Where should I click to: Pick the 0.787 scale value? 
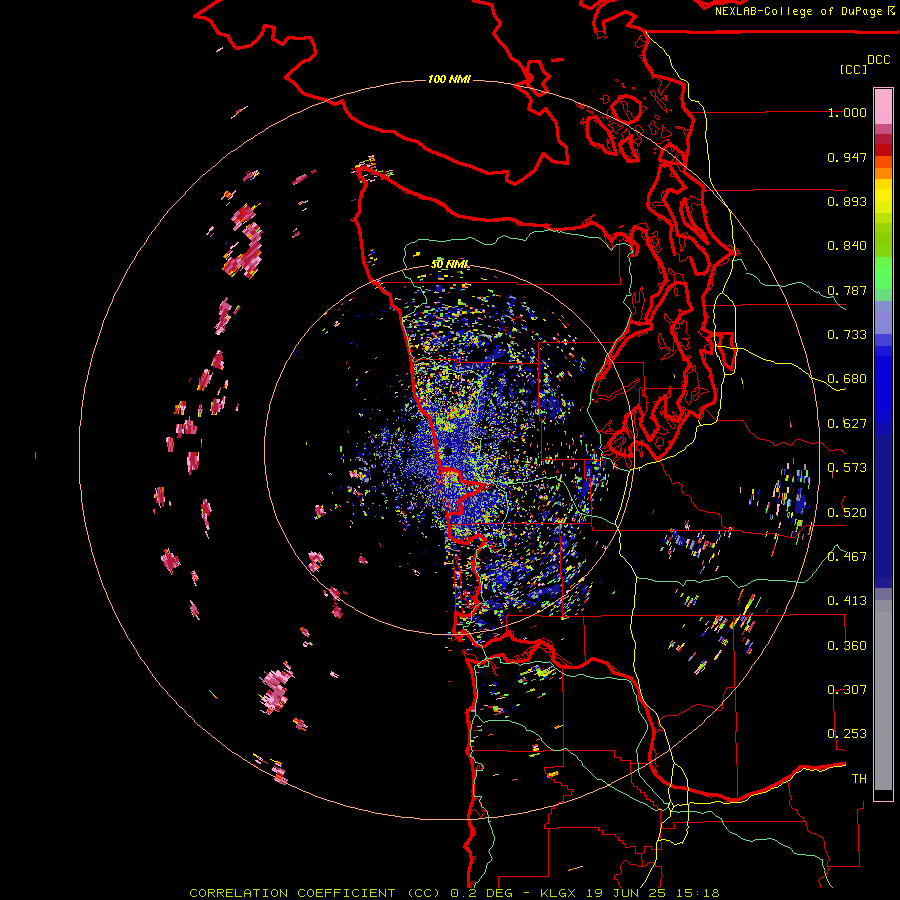pyautogui.click(x=847, y=290)
